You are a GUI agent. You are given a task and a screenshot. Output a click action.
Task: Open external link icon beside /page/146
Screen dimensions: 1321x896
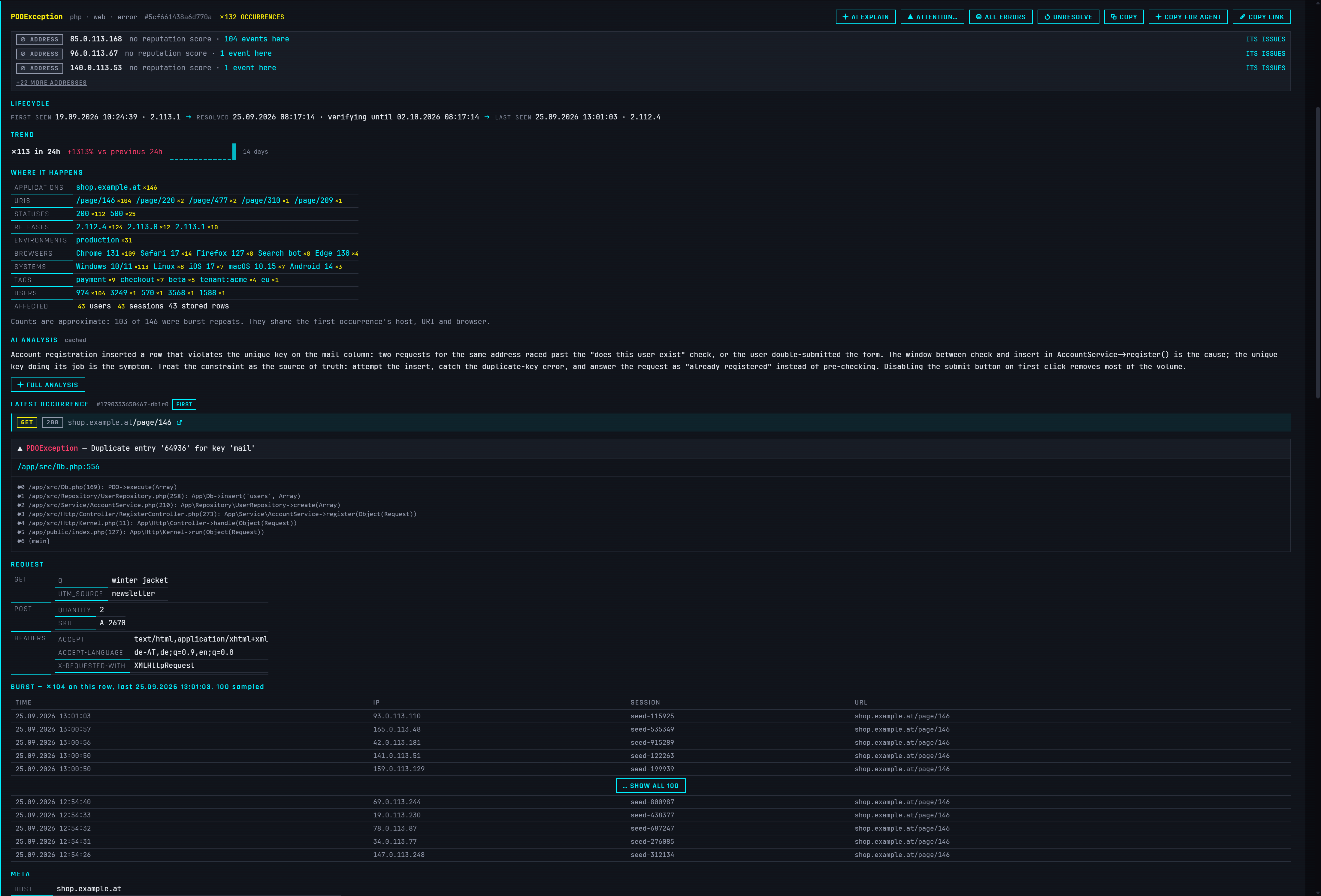[x=179, y=423]
